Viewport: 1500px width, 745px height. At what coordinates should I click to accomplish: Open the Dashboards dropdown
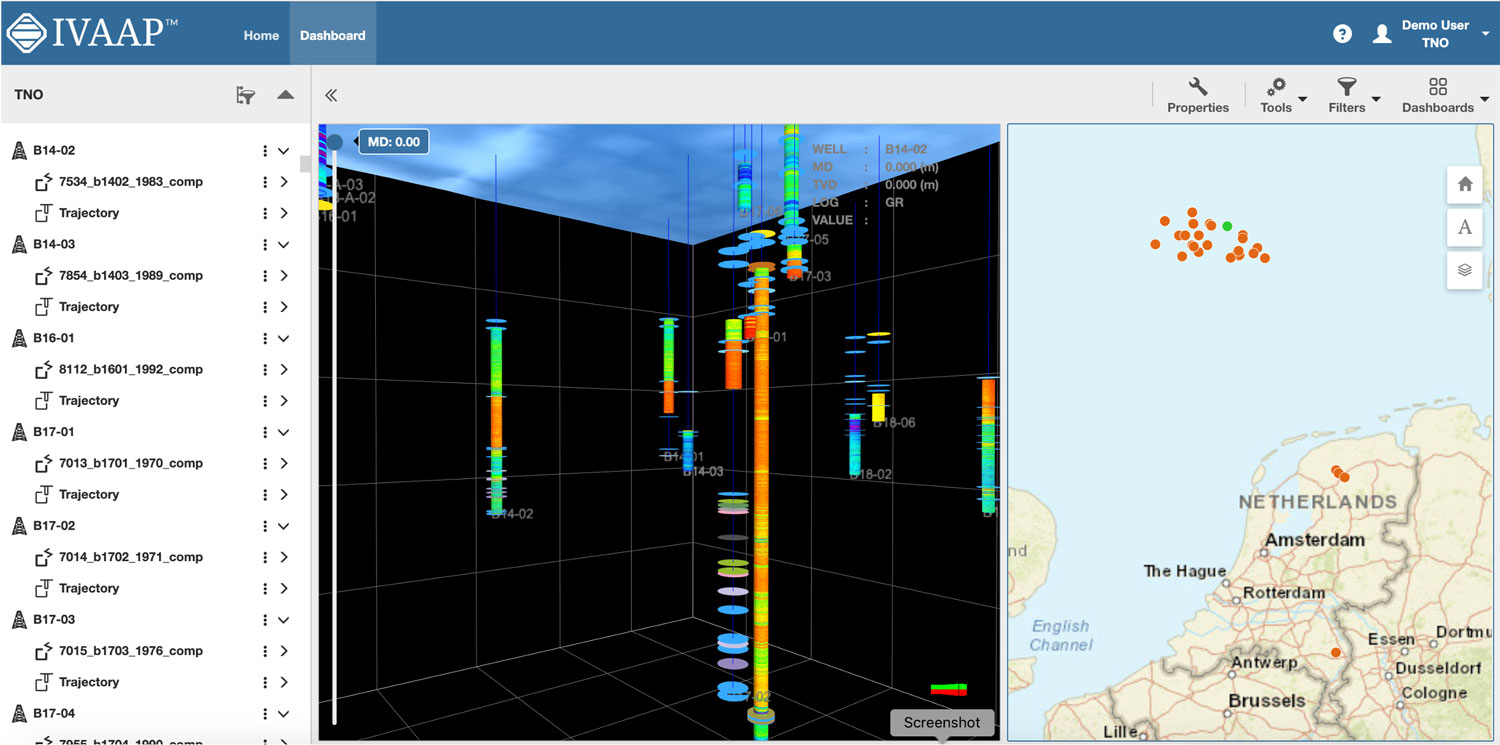tap(1444, 96)
